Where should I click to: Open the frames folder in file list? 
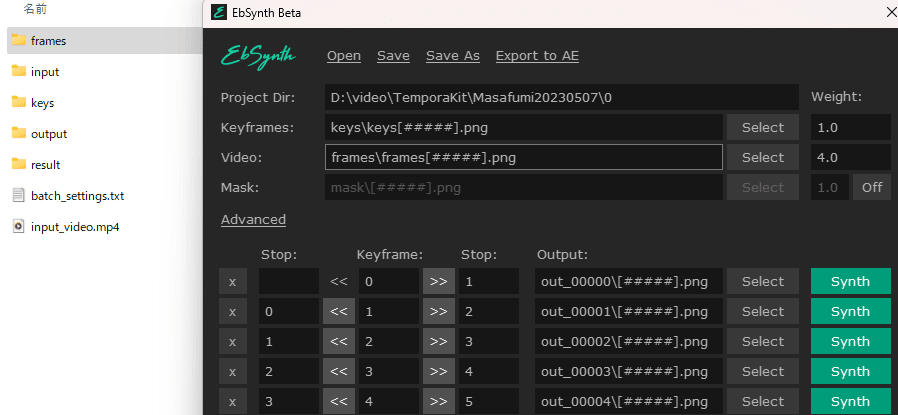[105, 41]
